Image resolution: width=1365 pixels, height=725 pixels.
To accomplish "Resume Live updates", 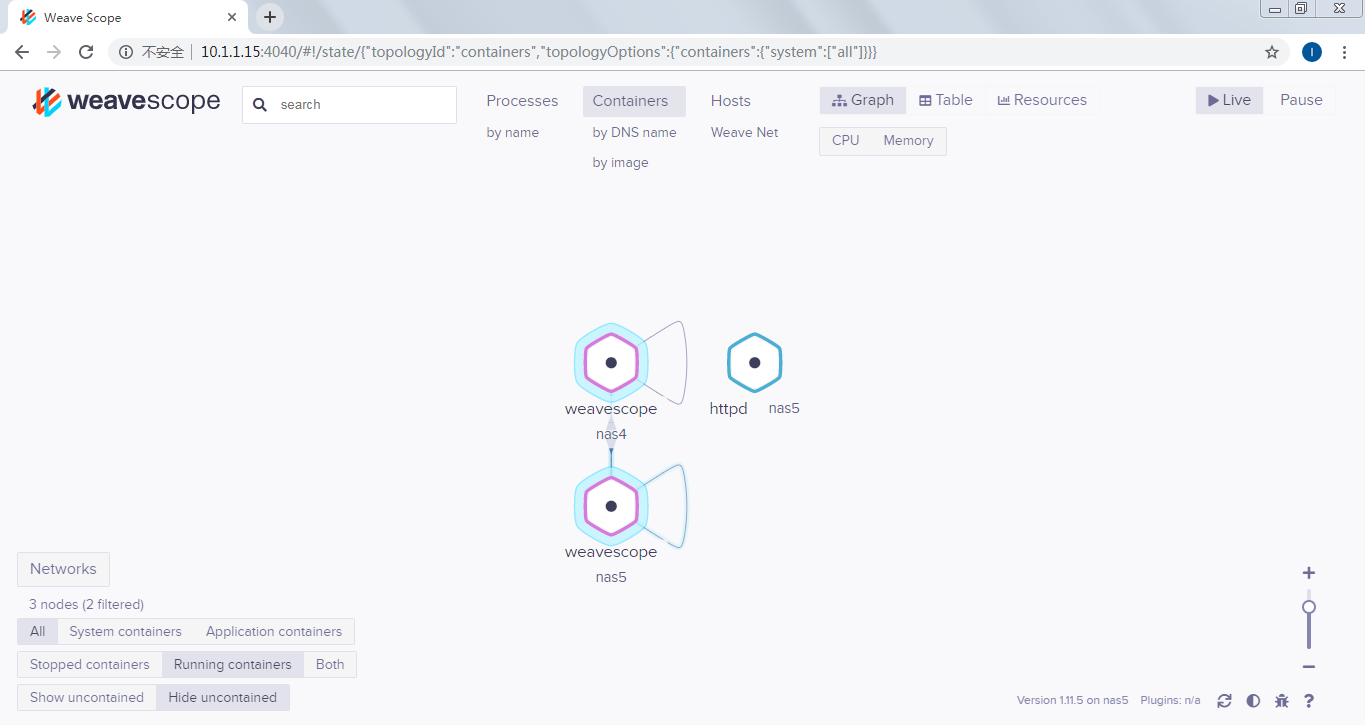I will (1229, 100).
